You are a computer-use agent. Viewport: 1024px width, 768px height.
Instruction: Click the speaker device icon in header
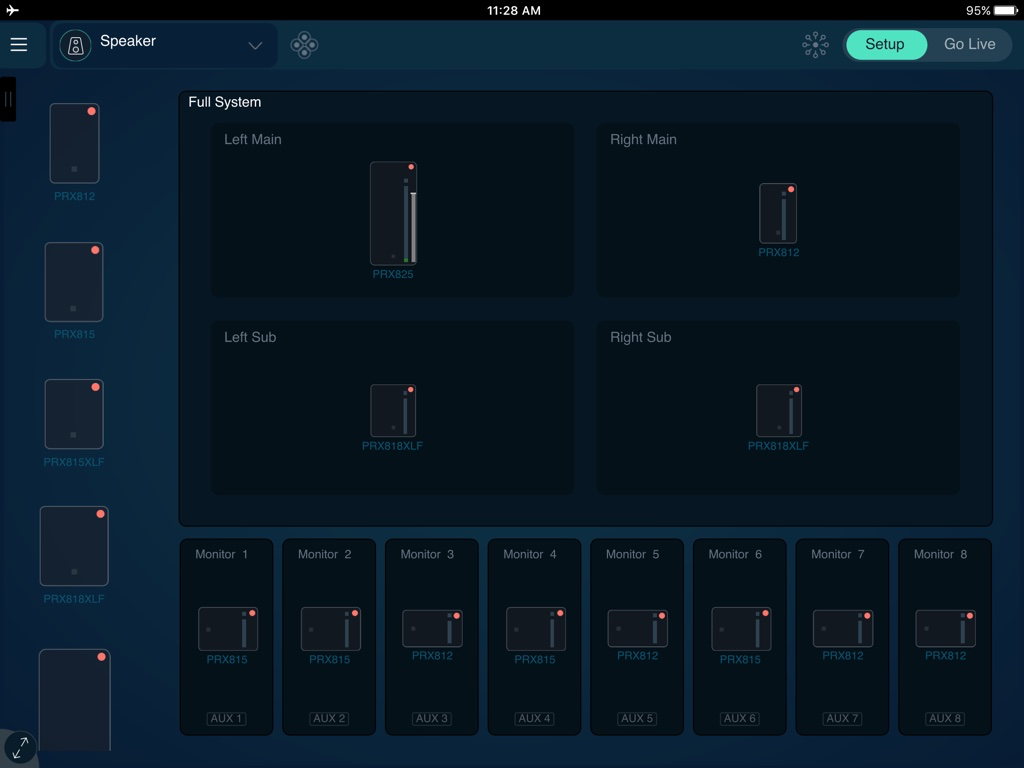point(76,46)
